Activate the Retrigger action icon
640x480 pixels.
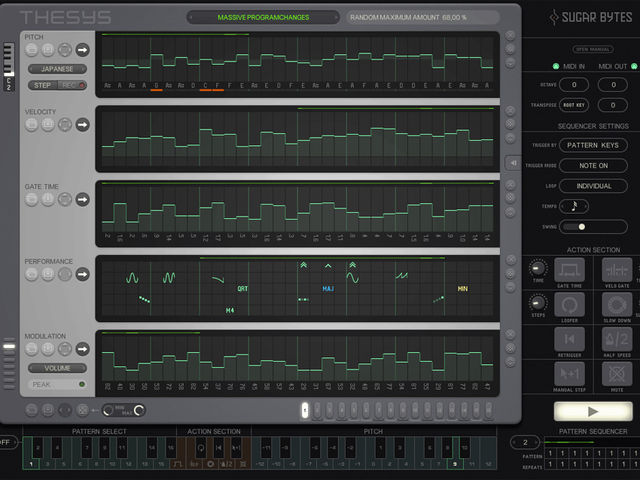pos(569,339)
